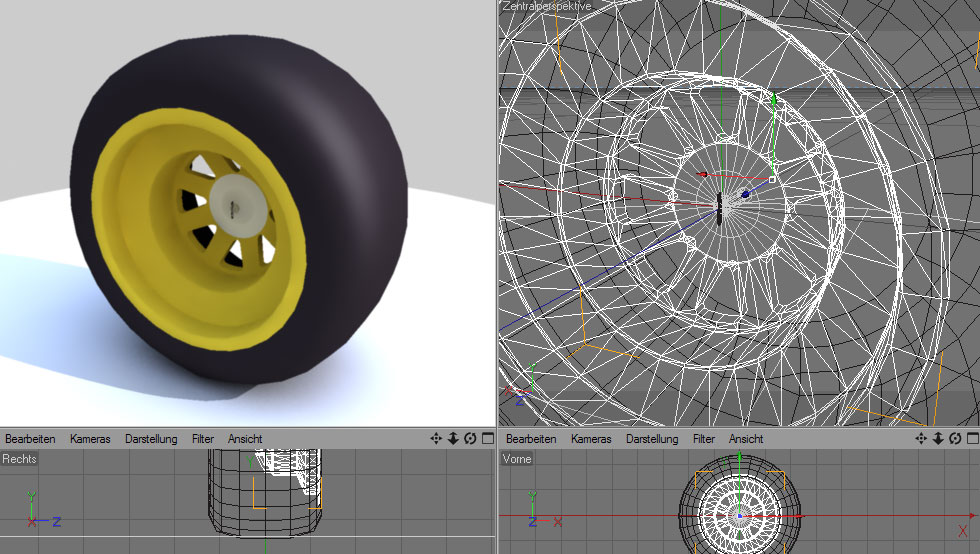Click the rotate icon in the Rechts viewport header
The image size is (980, 554).
pyautogui.click(x=470, y=439)
